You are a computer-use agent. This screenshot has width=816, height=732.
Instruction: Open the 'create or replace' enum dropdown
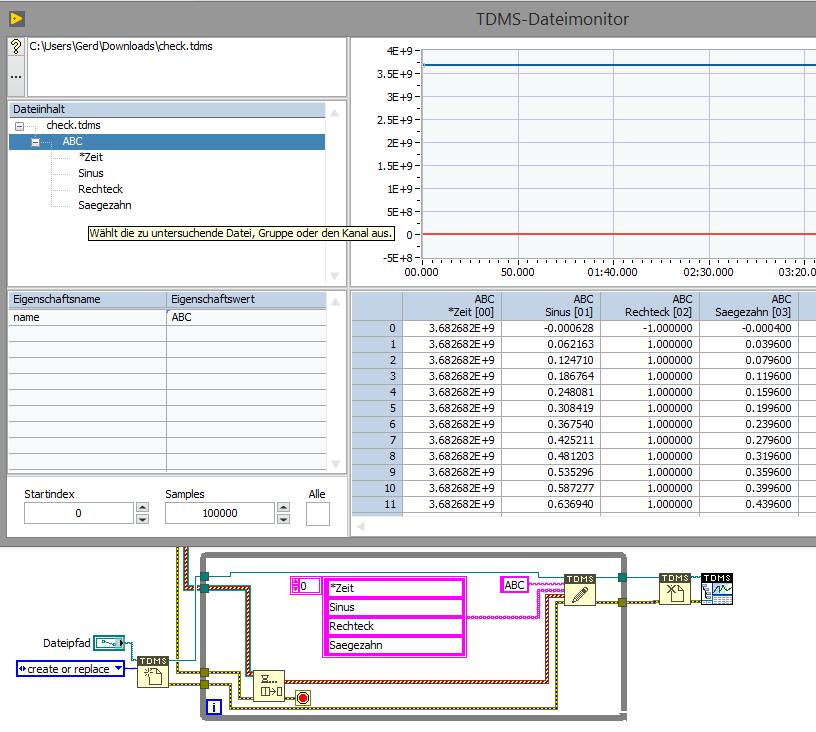(70, 669)
